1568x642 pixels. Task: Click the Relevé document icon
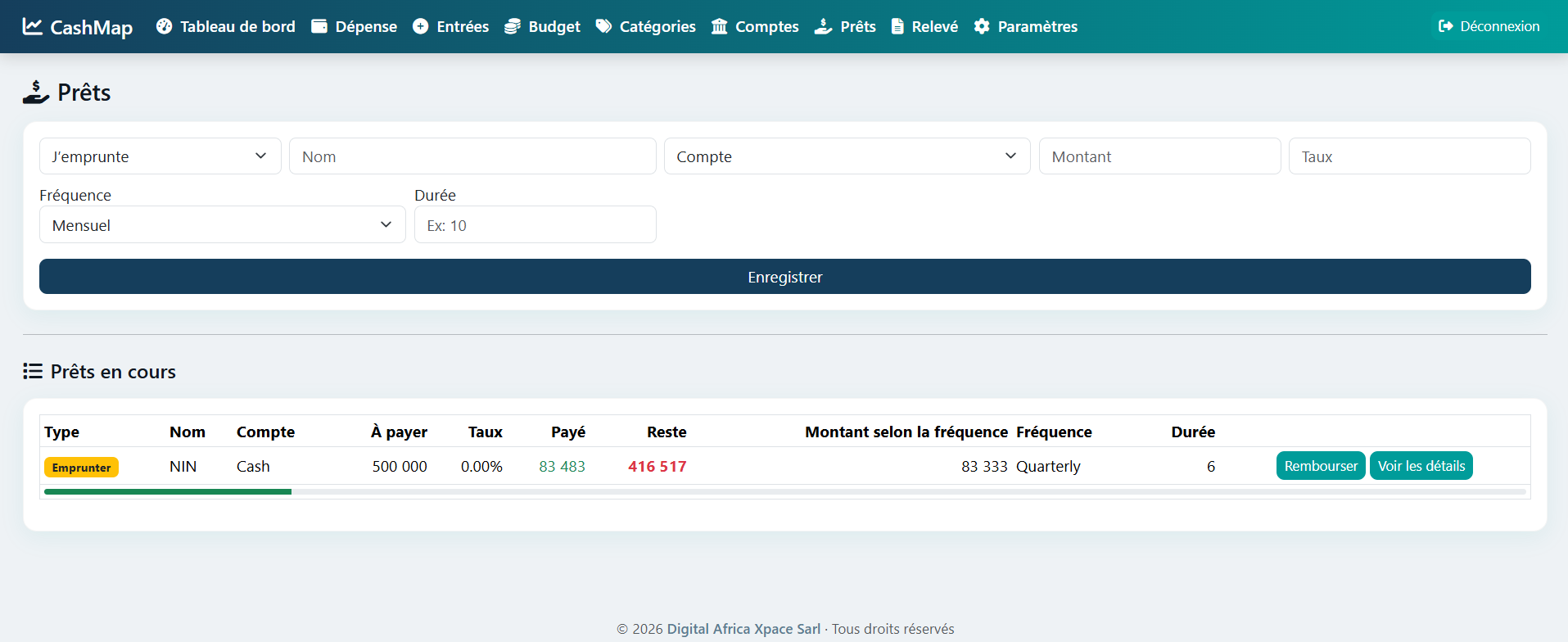click(x=897, y=26)
